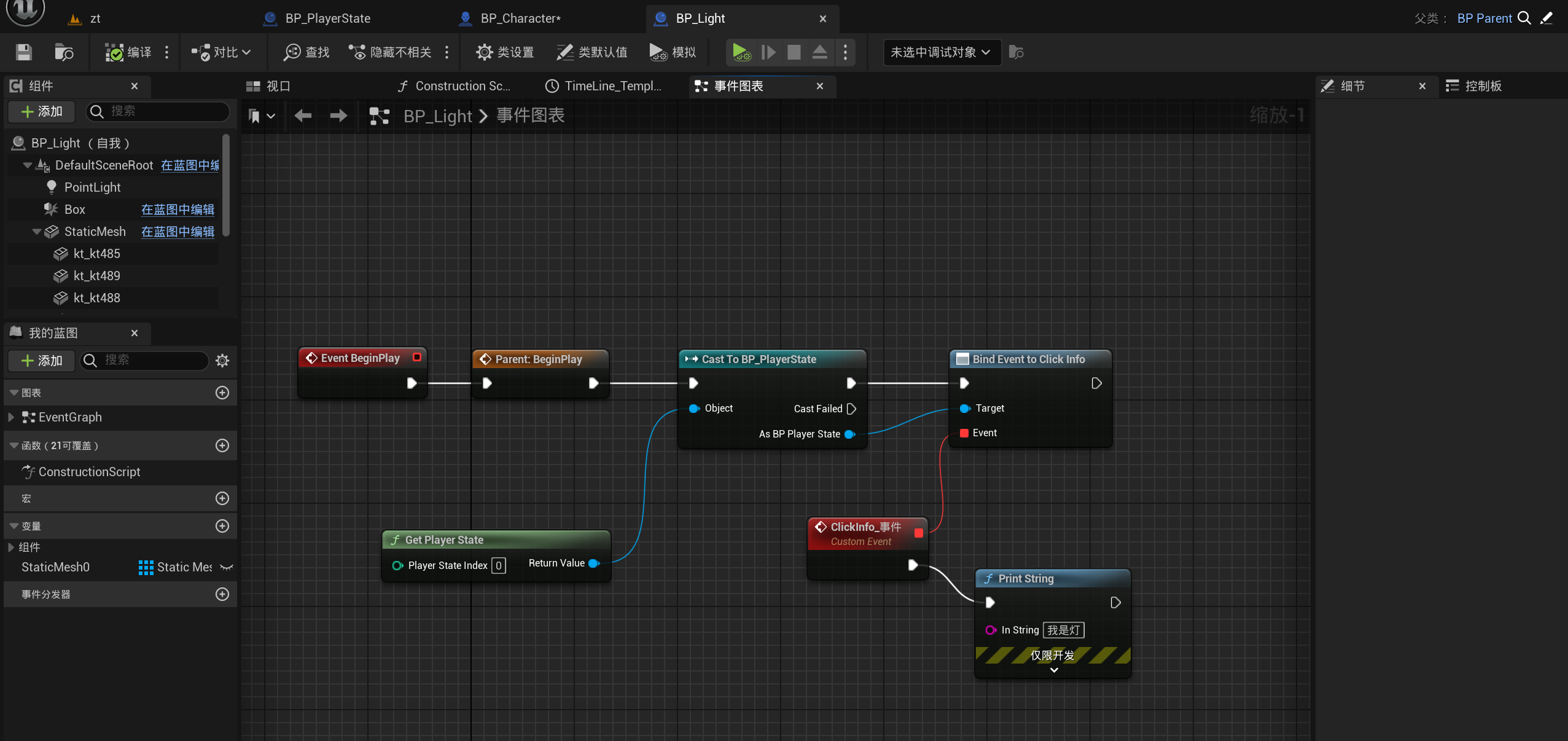Click Add (添加) in Components panel
This screenshot has height=741, width=1568.
(x=42, y=111)
